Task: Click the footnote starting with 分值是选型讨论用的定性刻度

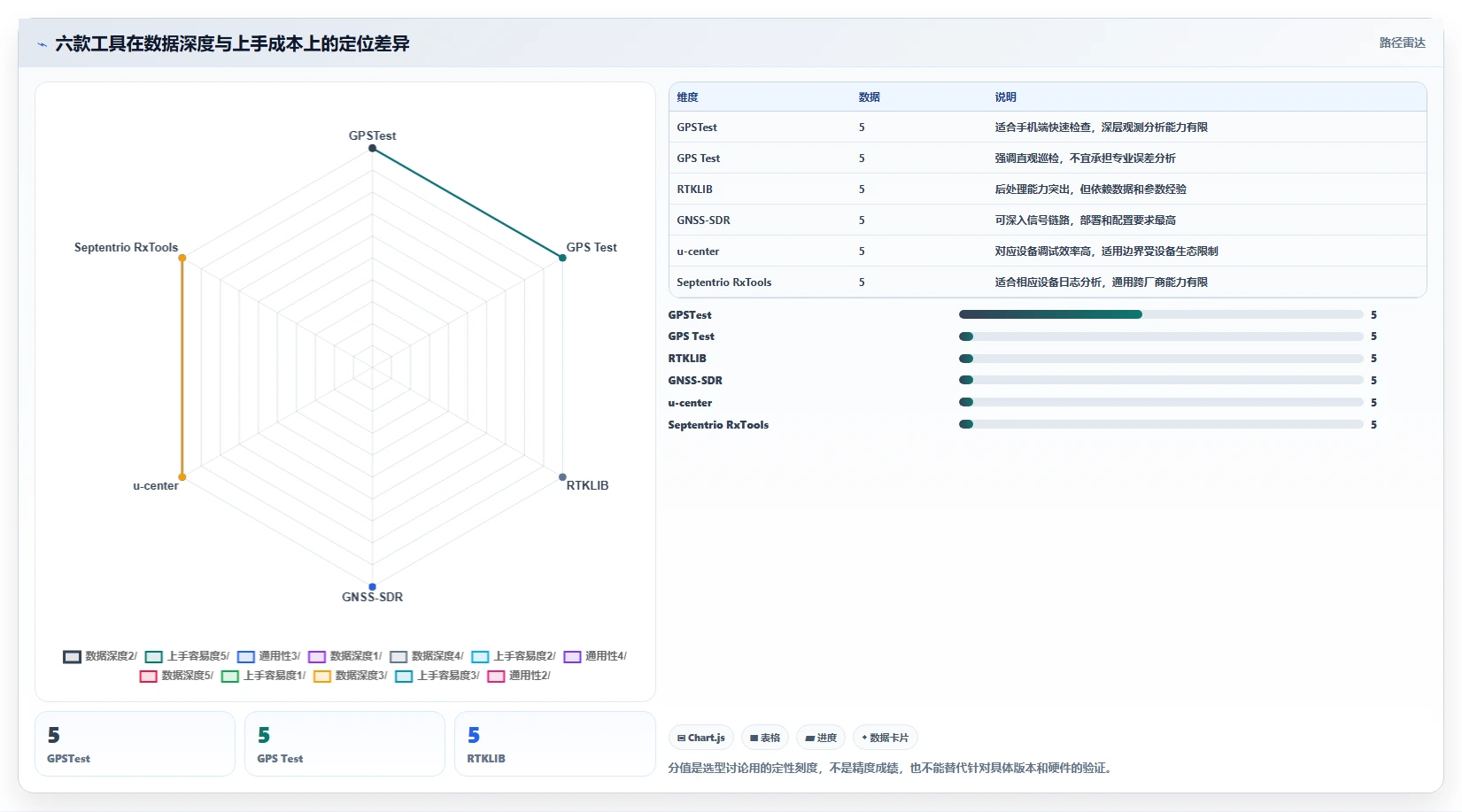Action: click(890, 768)
